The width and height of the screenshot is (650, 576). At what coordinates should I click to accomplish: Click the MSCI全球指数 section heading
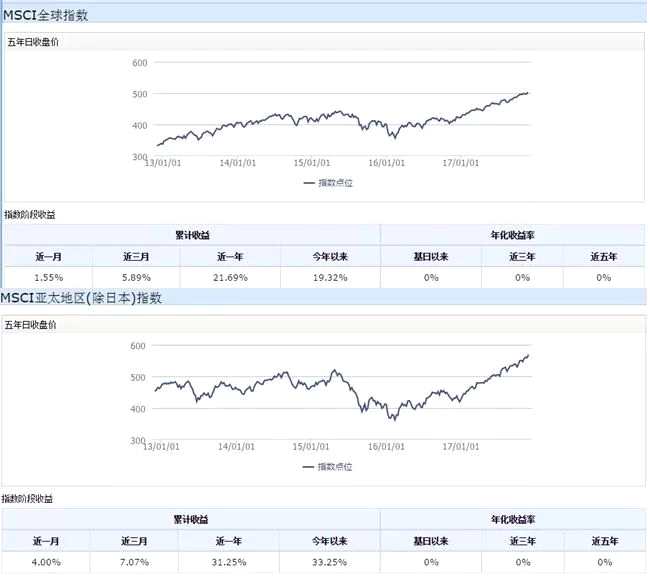(x=46, y=15)
